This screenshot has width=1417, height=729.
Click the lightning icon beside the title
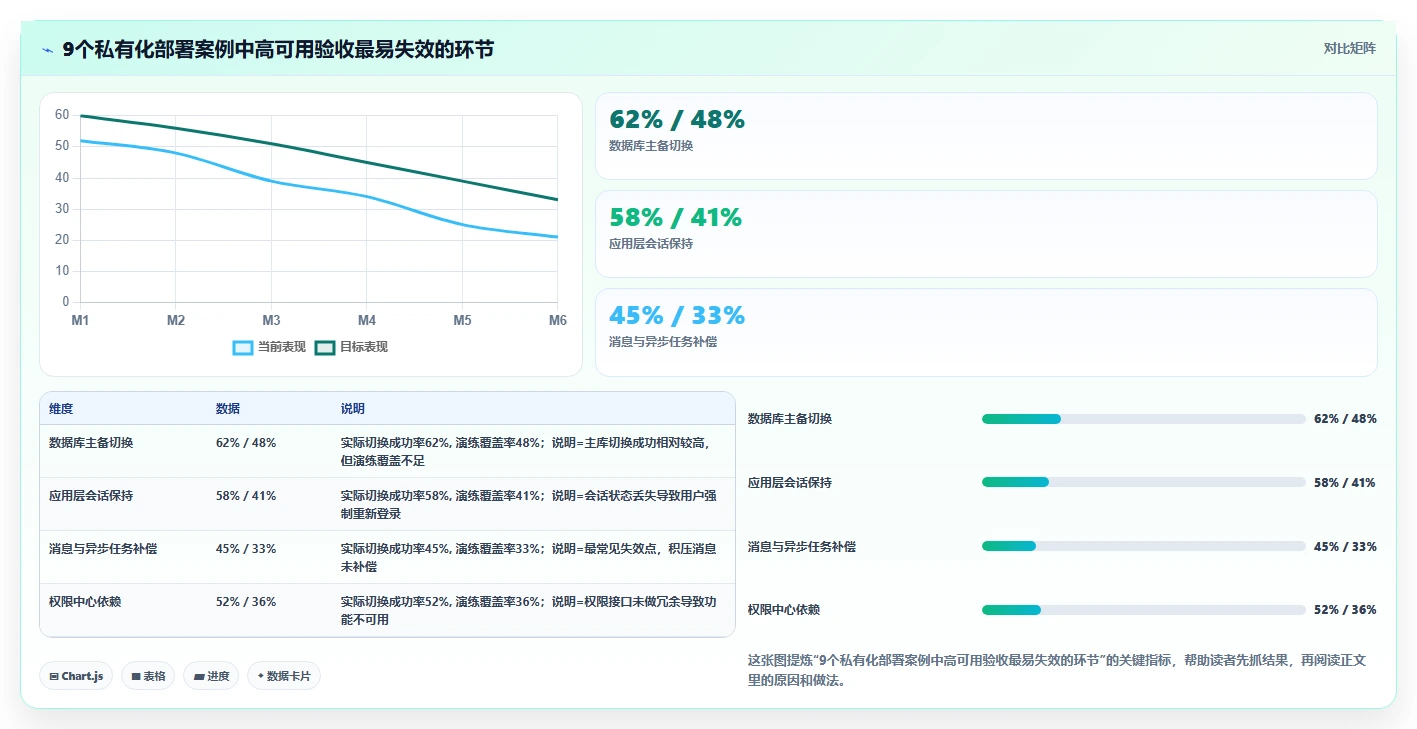point(48,50)
